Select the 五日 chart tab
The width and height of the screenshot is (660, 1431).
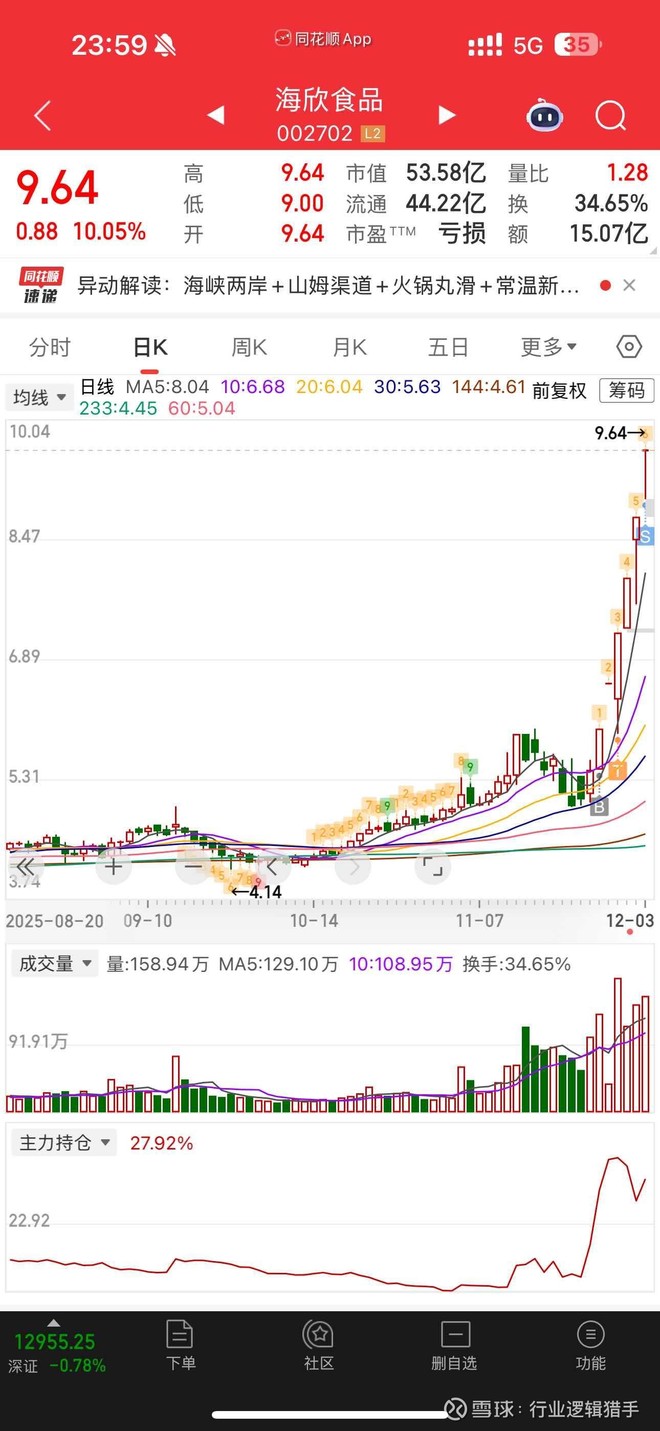[448, 347]
